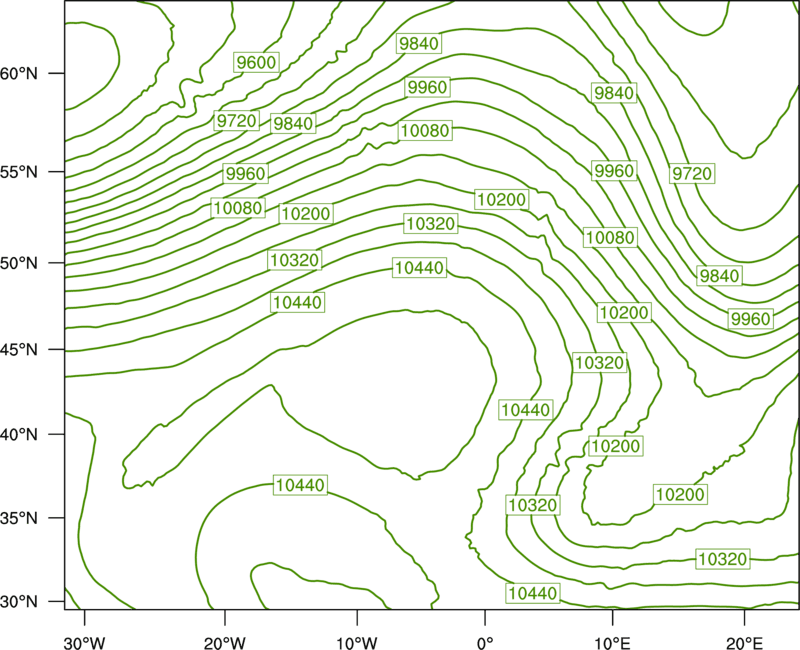Viewport: 800px width, 650px height.
Task: Select the 30°N latitude tick label
Action: tap(19, 602)
